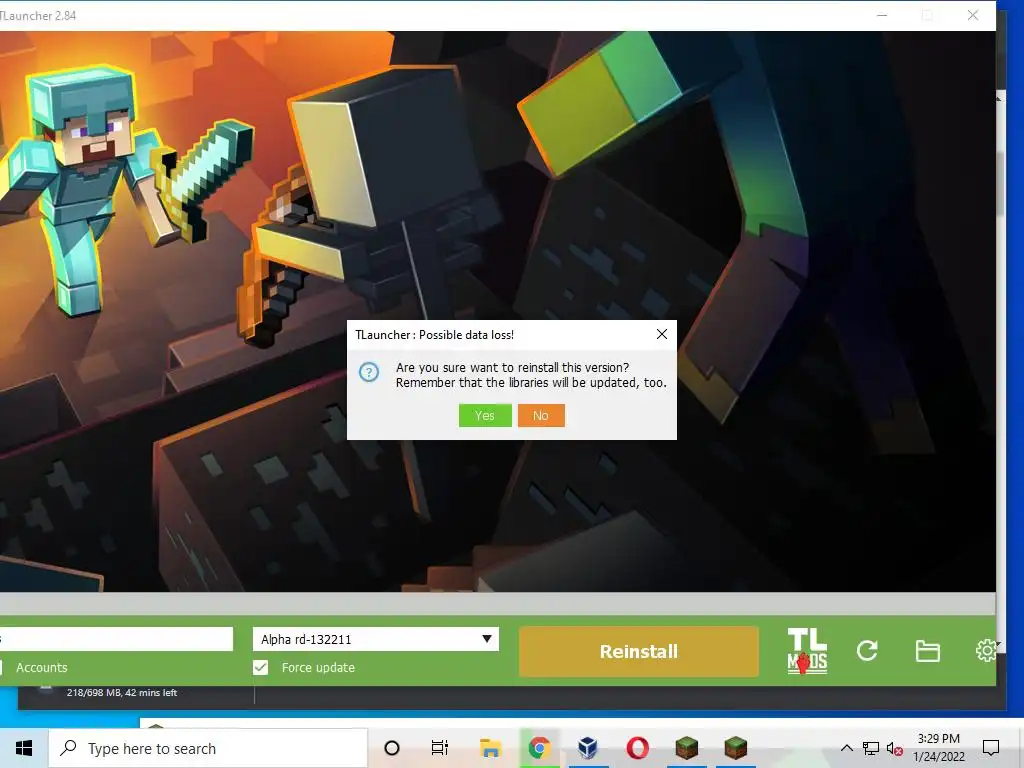
Task: Click the muted volume tray icon
Action: click(895, 749)
